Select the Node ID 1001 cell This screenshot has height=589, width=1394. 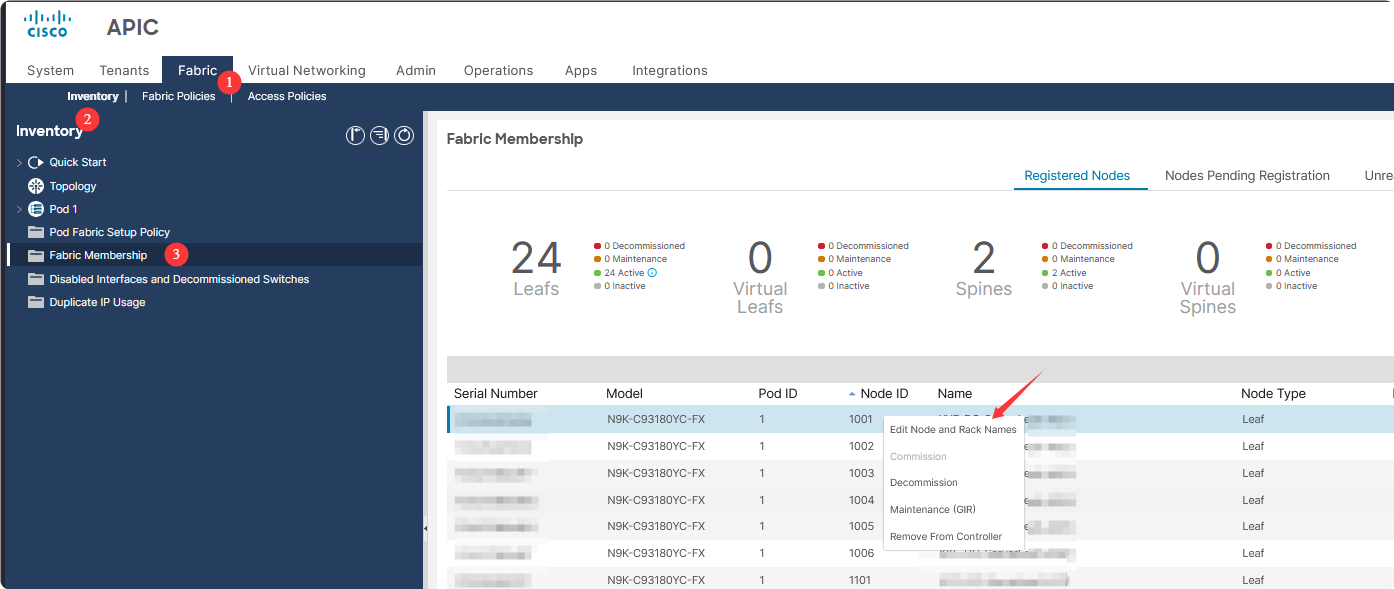point(861,419)
